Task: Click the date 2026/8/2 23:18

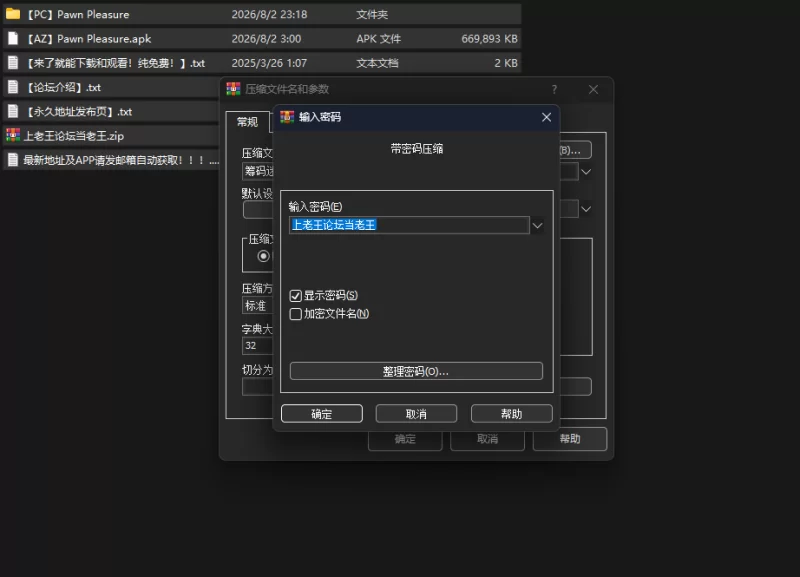Action: 269,14
